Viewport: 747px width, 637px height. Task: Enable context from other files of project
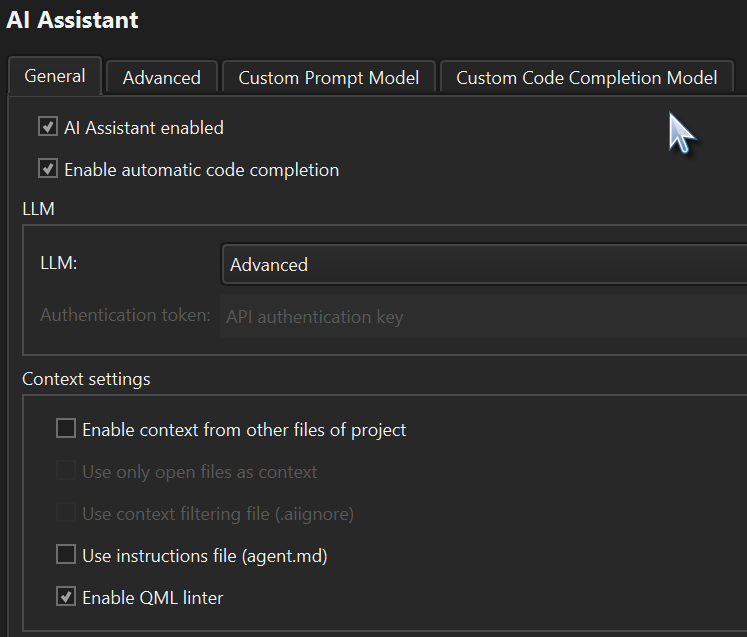pos(66,429)
